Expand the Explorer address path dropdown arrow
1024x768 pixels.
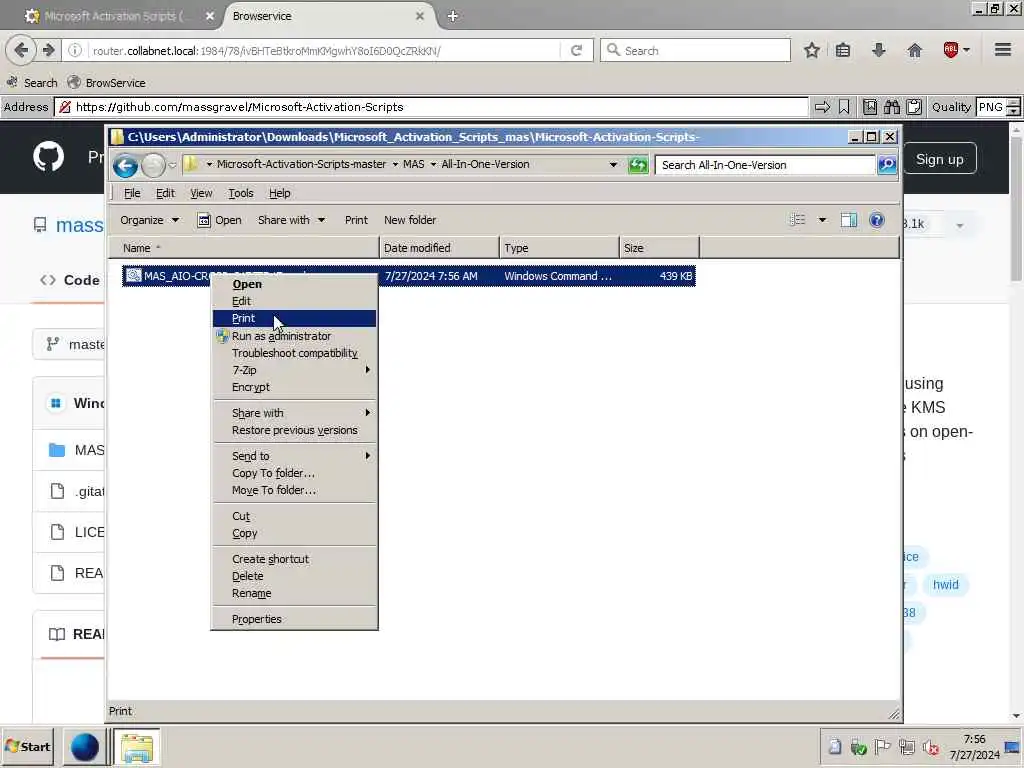613,165
